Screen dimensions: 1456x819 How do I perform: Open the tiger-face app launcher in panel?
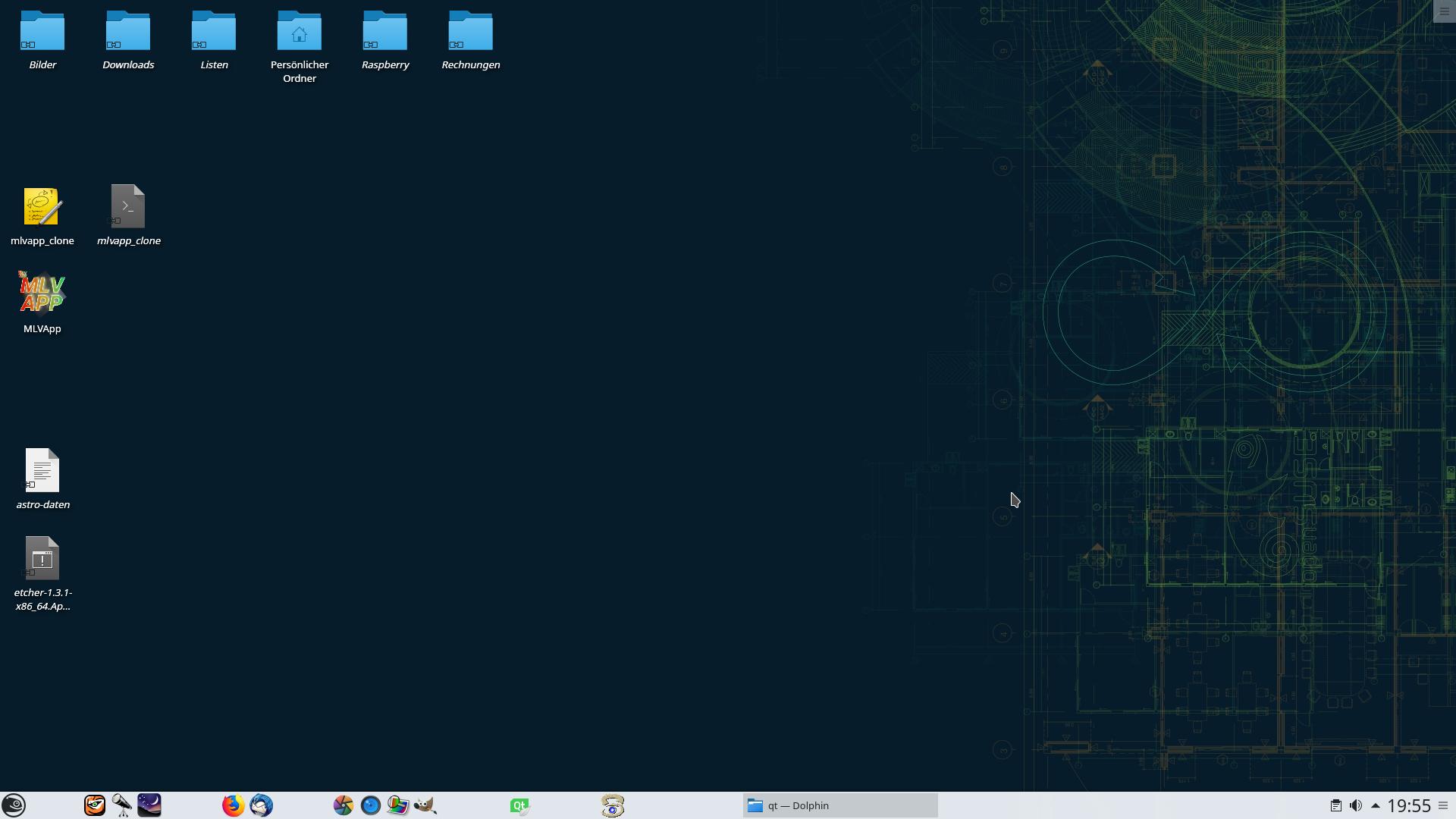tap(95, 805)
